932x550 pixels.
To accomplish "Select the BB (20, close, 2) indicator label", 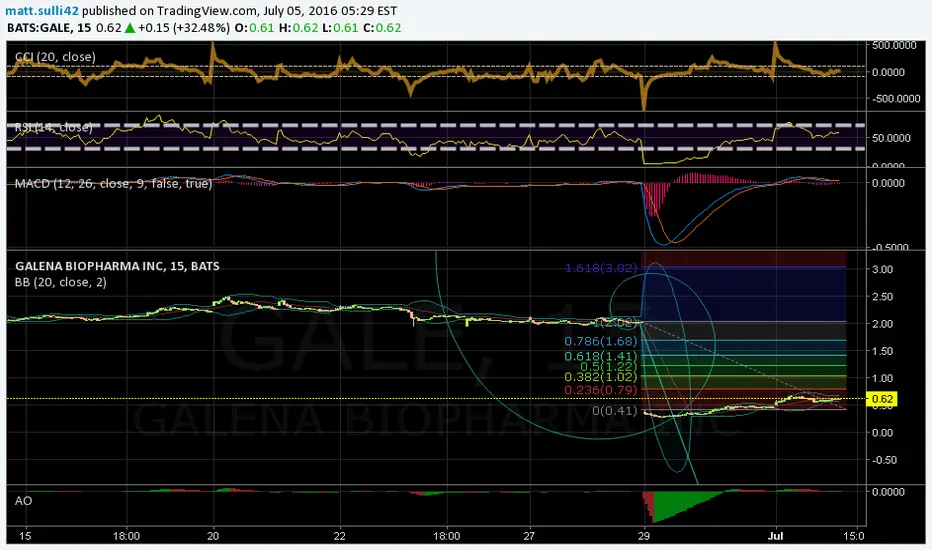I will pyautogui.click(x=61, y=282).
